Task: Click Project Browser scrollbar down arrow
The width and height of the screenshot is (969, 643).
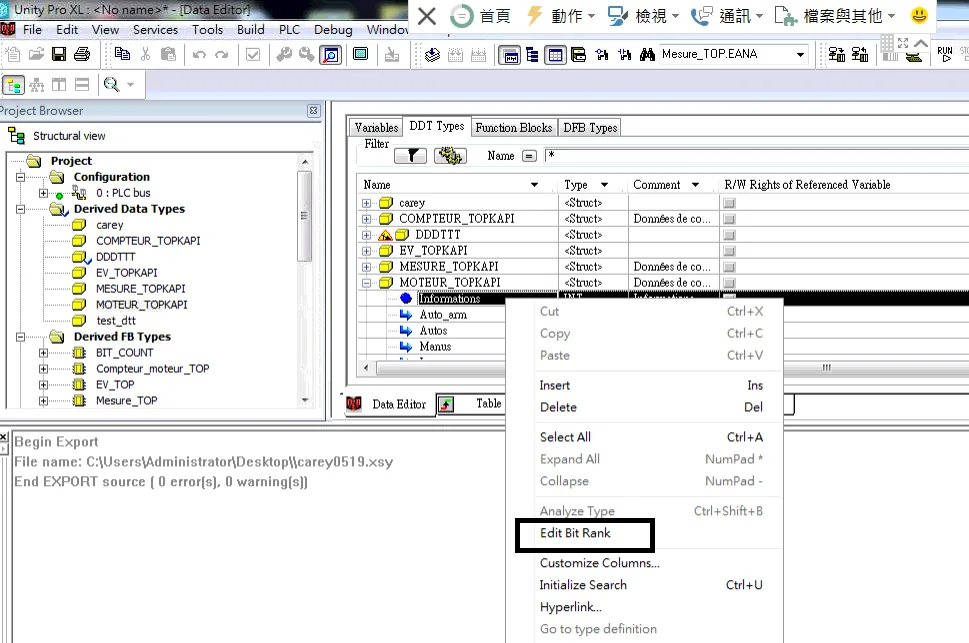Action: [305, 401]
